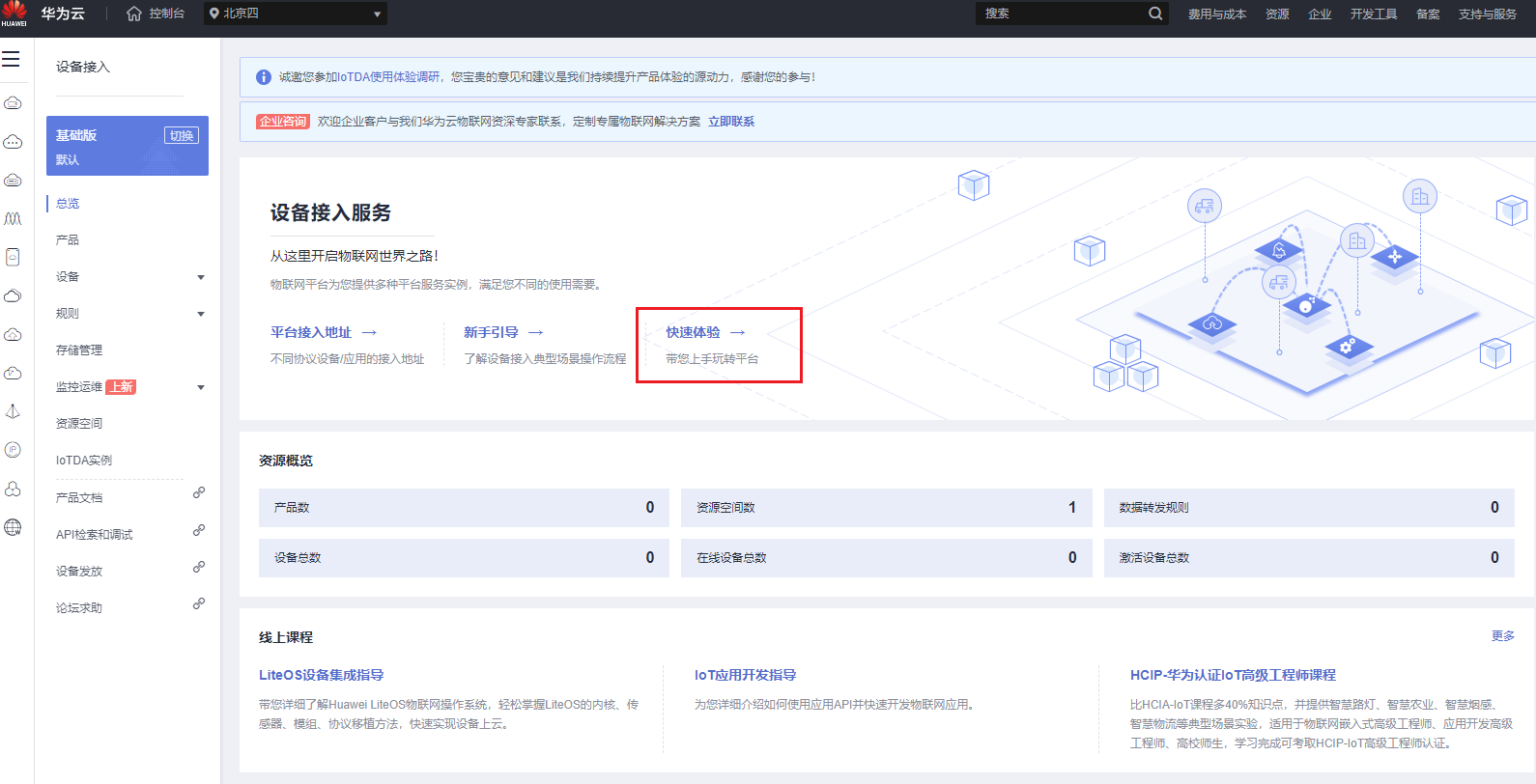Open the 新手引导 link
The image size is (1536, 784).
(x=502, y=332)
